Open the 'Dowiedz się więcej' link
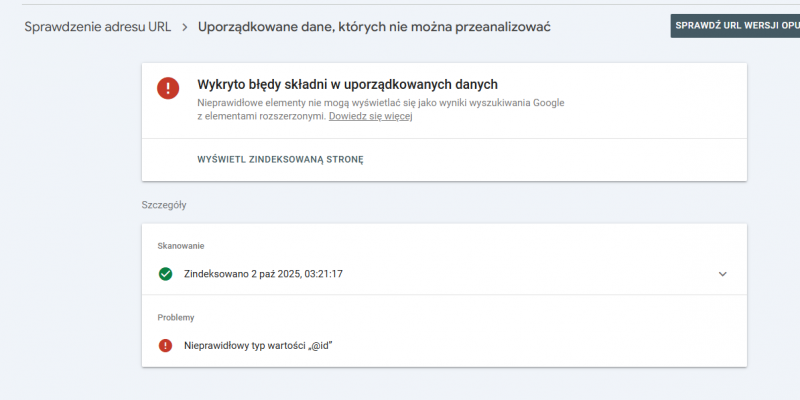800x400 pixels. 370,116
